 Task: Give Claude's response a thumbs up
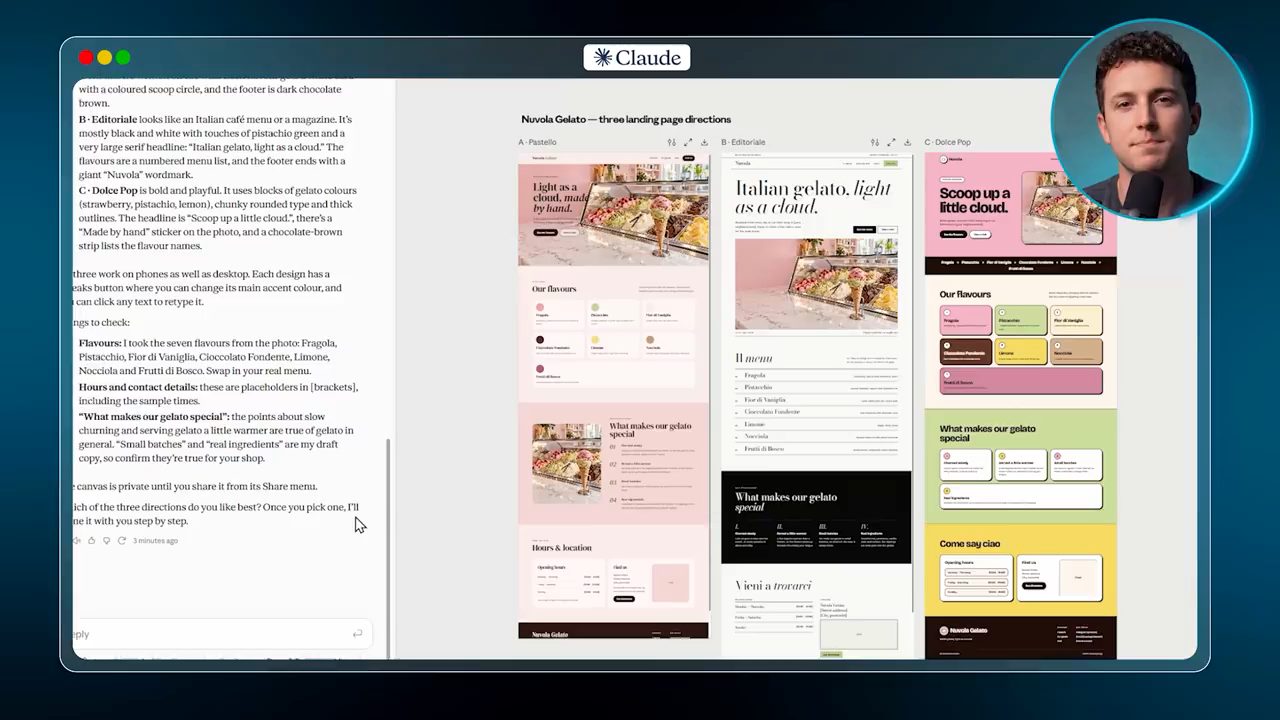click(91, 541)
